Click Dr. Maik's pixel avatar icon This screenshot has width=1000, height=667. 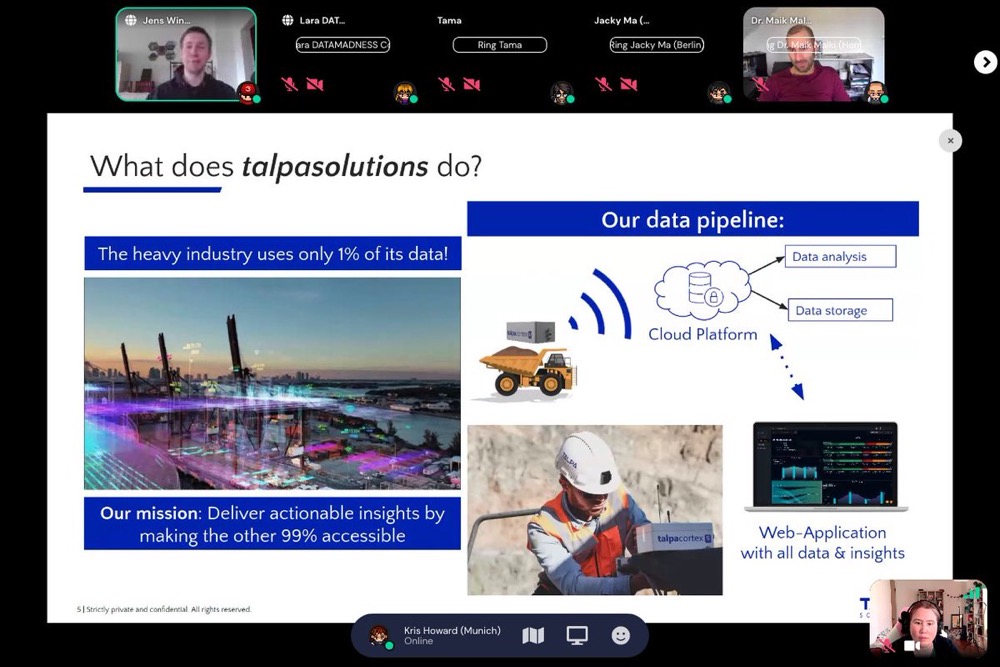tap(876, 92)
